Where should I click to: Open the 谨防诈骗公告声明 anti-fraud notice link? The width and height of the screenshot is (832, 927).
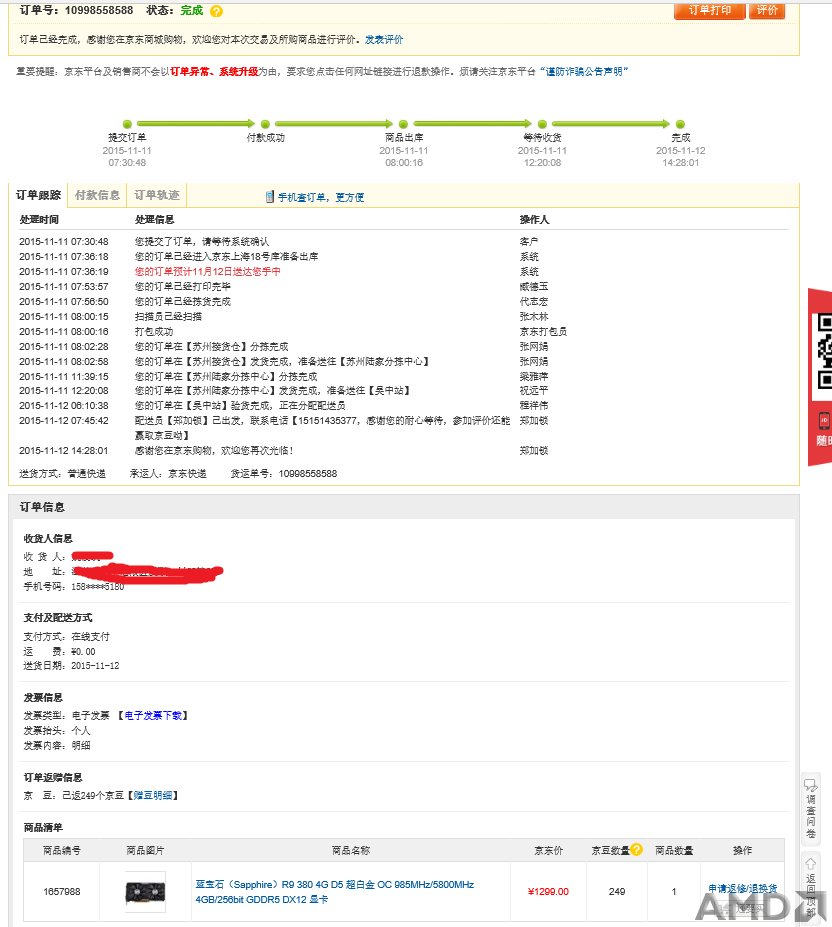click(584, 72)
